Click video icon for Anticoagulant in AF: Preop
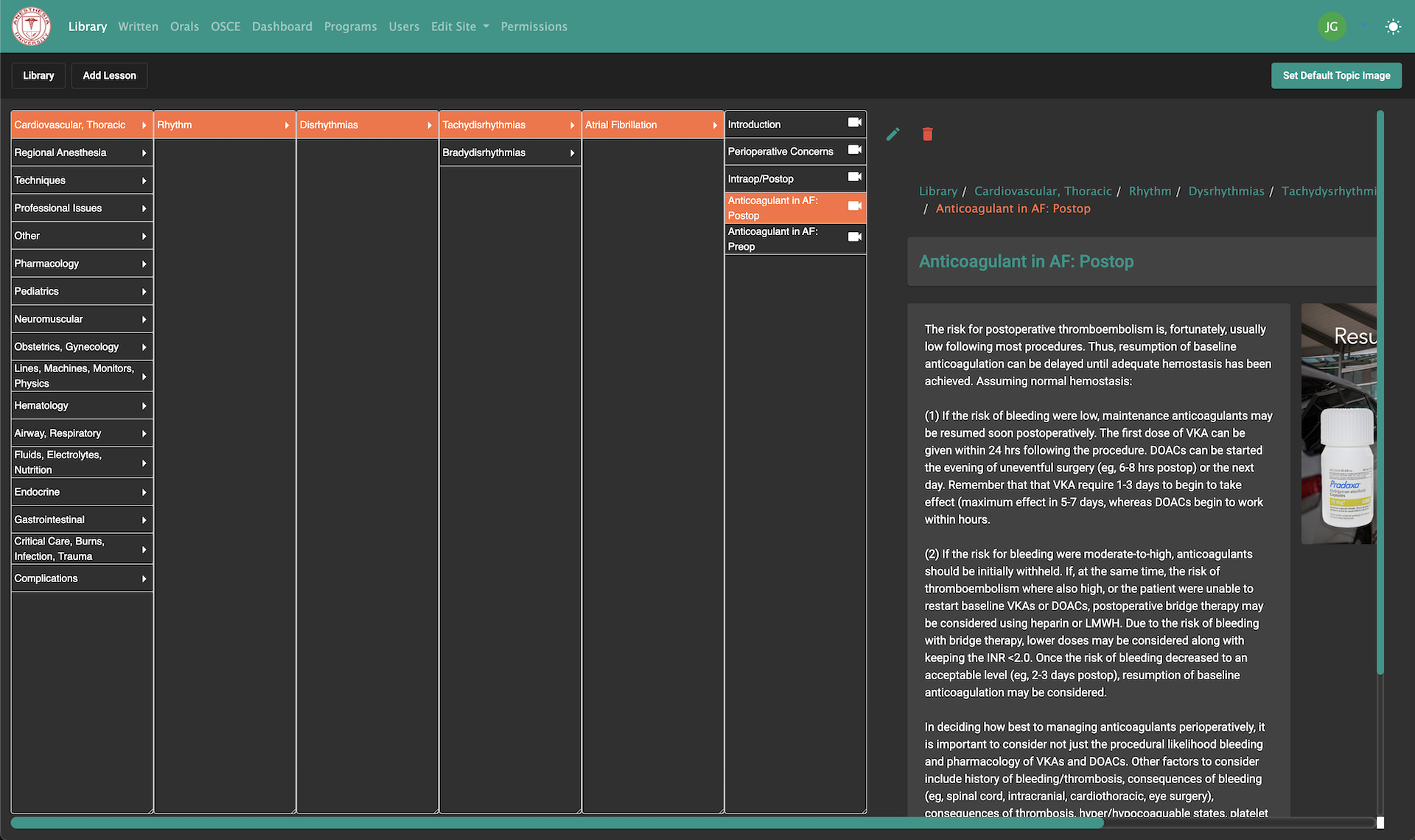Image resolution: width=1415 pixels, height=840 pixels. (x=854, y=237)
